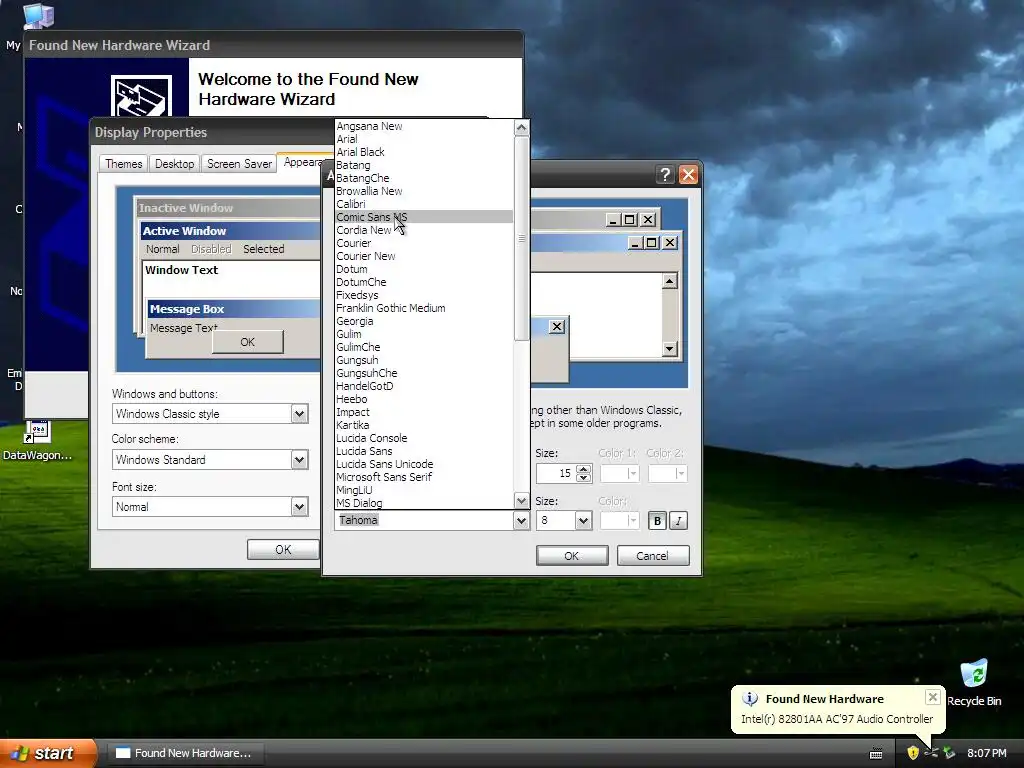
Task: Expand Windows and buttons style dropdown
Action: pyautogui.click(x=299, y=413)
